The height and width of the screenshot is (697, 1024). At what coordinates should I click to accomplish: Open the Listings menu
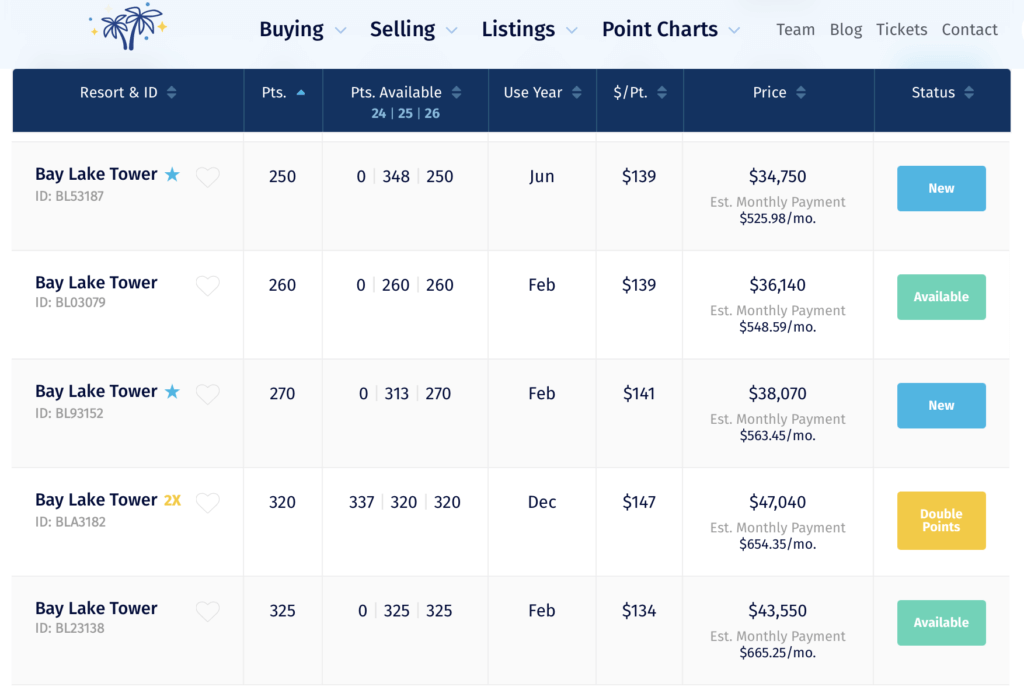click(529, 30)
